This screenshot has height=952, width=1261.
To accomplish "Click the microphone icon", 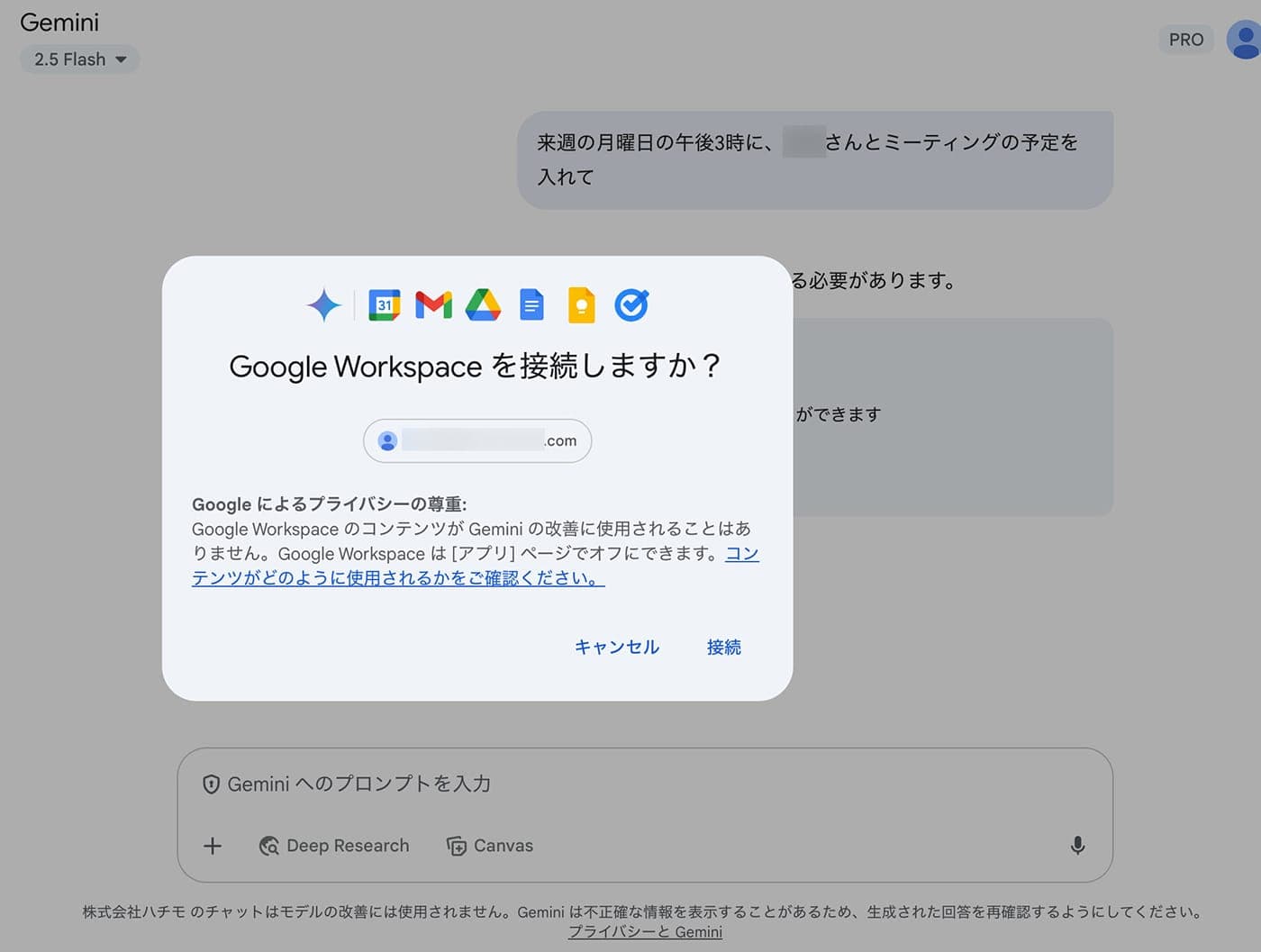I will pyautogui.click(x=1077, y=846).
